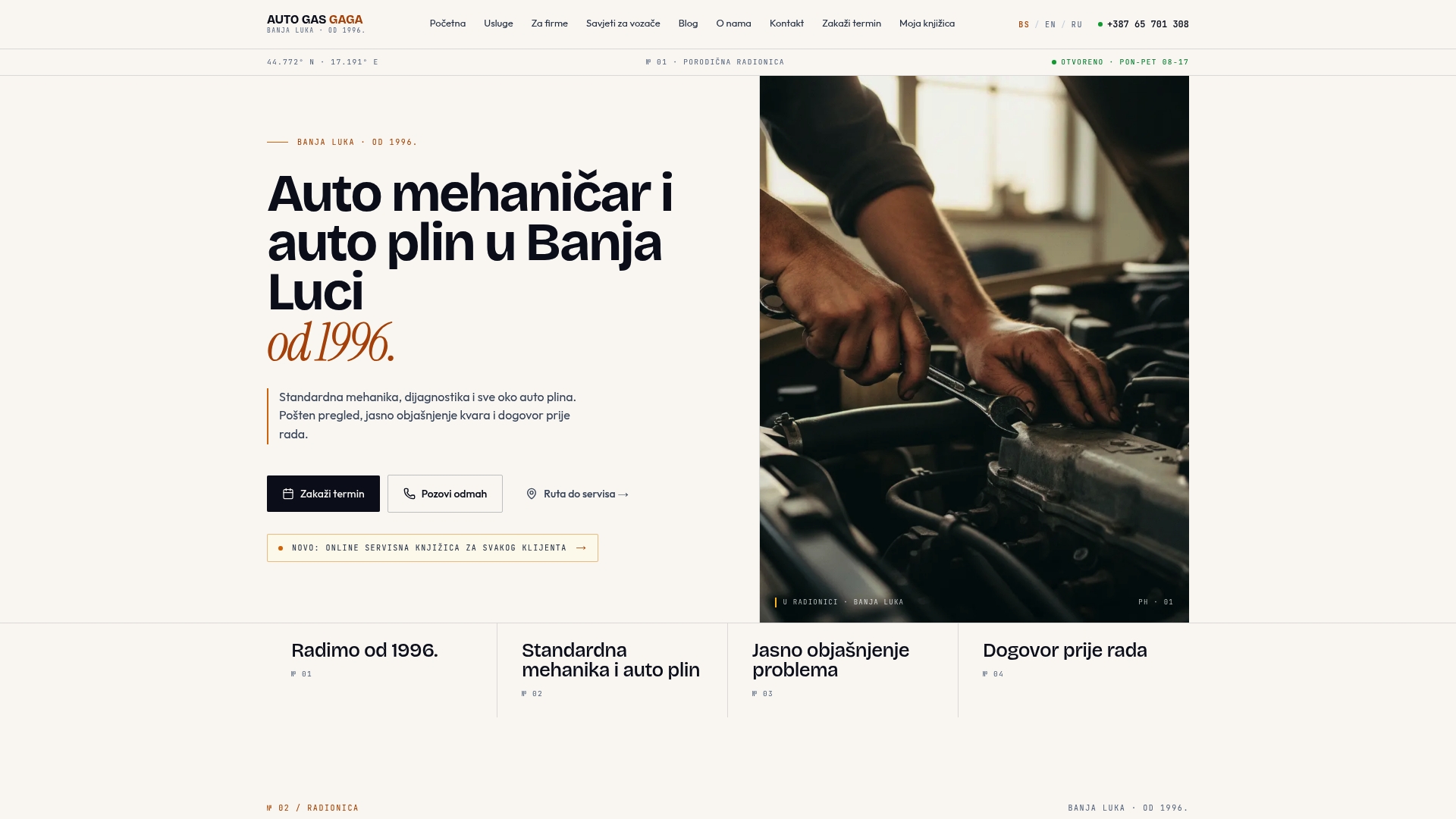Click the calendar icon on Zakaži termin button

288,494
